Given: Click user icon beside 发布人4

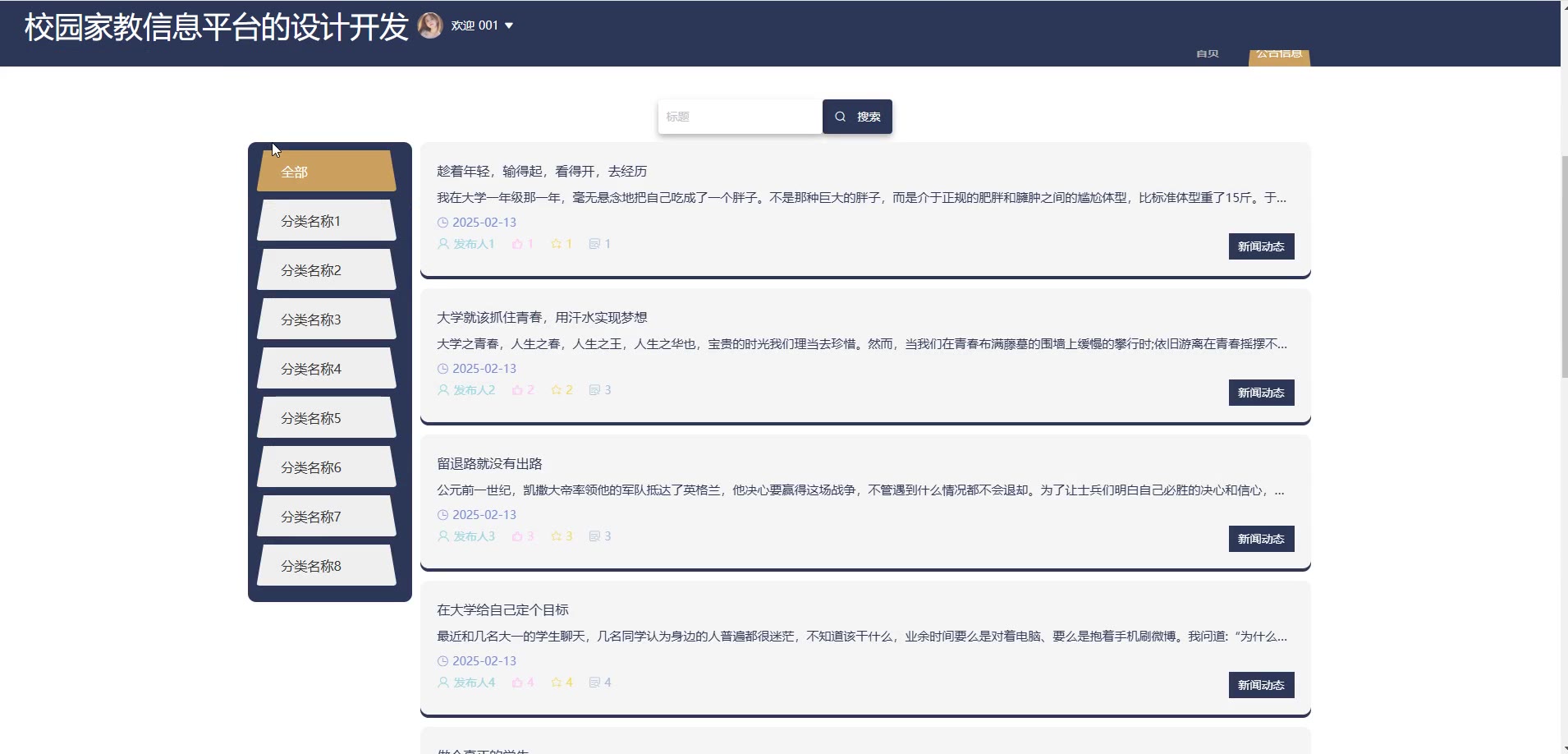Looking at the screenshot, I should pos(443,683).
